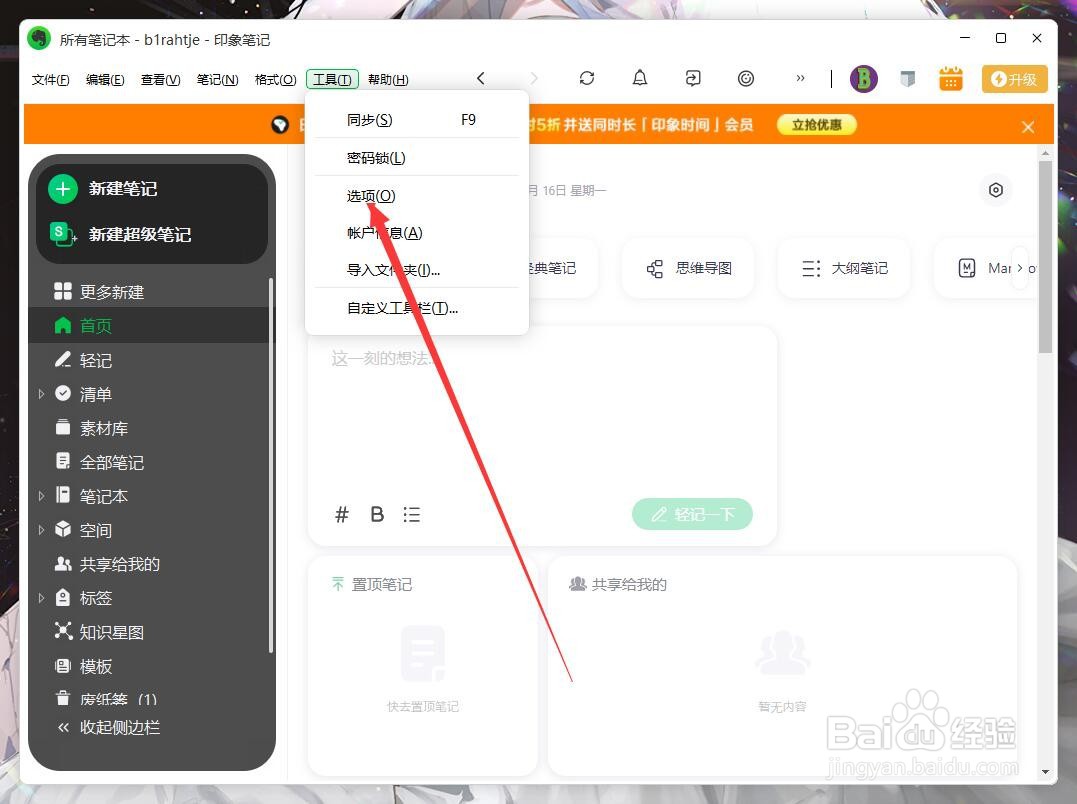The width and height of the screenshot is (1077, 804).
Task: Expand the 清单 tree arrow
Action: [x=41, y=394]
